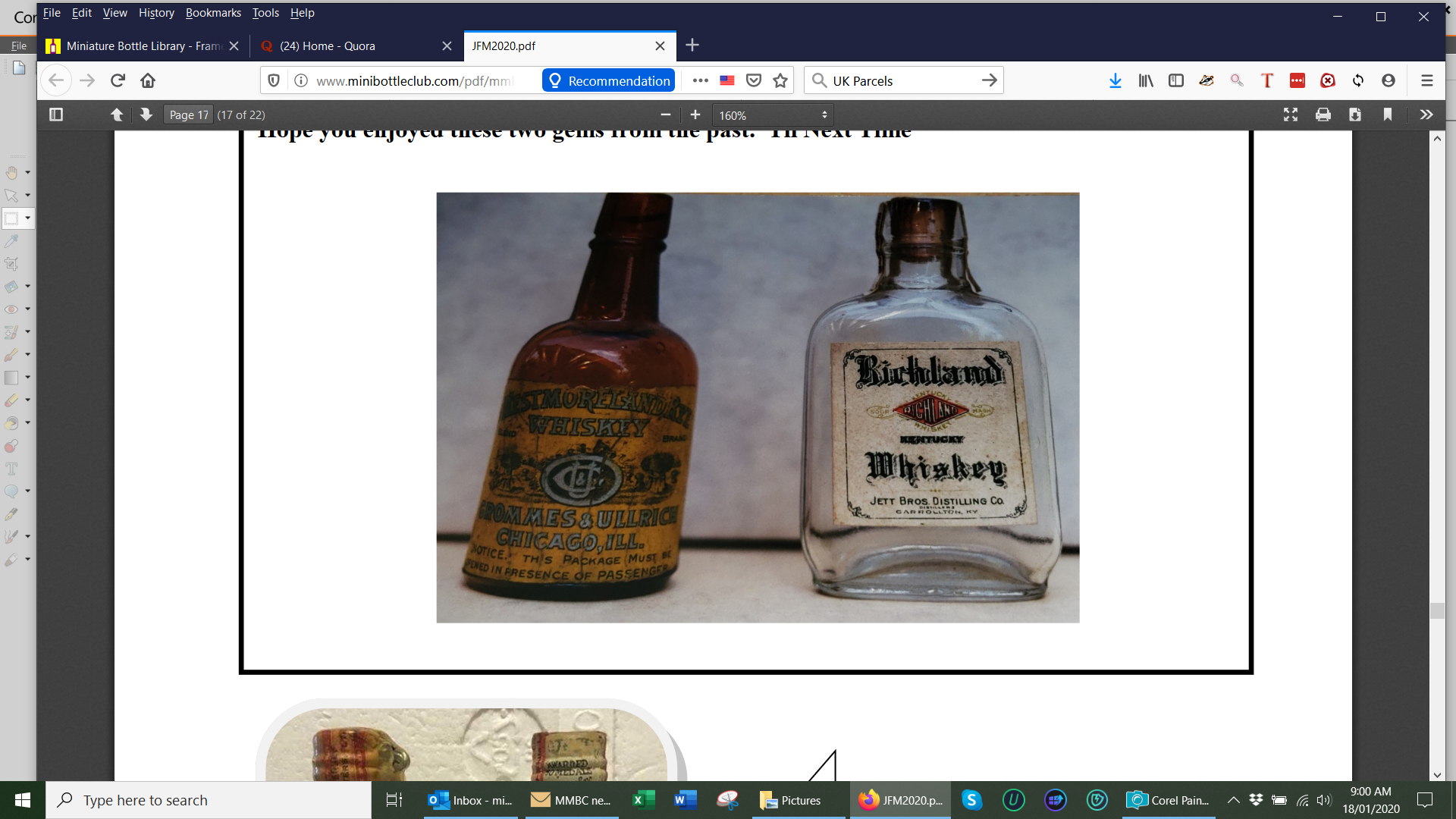Print the PDF document
Image resolution: width=1456 pixels, height=819 pixels.
pyautogui.click(x=1323, y=115)
